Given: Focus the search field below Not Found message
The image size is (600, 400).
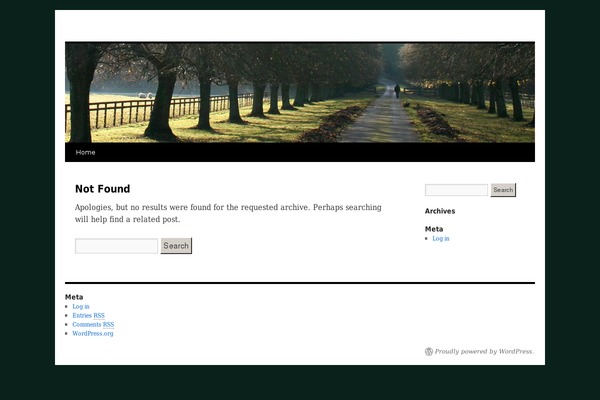Looking at the screenshot, I should (116, 246).
